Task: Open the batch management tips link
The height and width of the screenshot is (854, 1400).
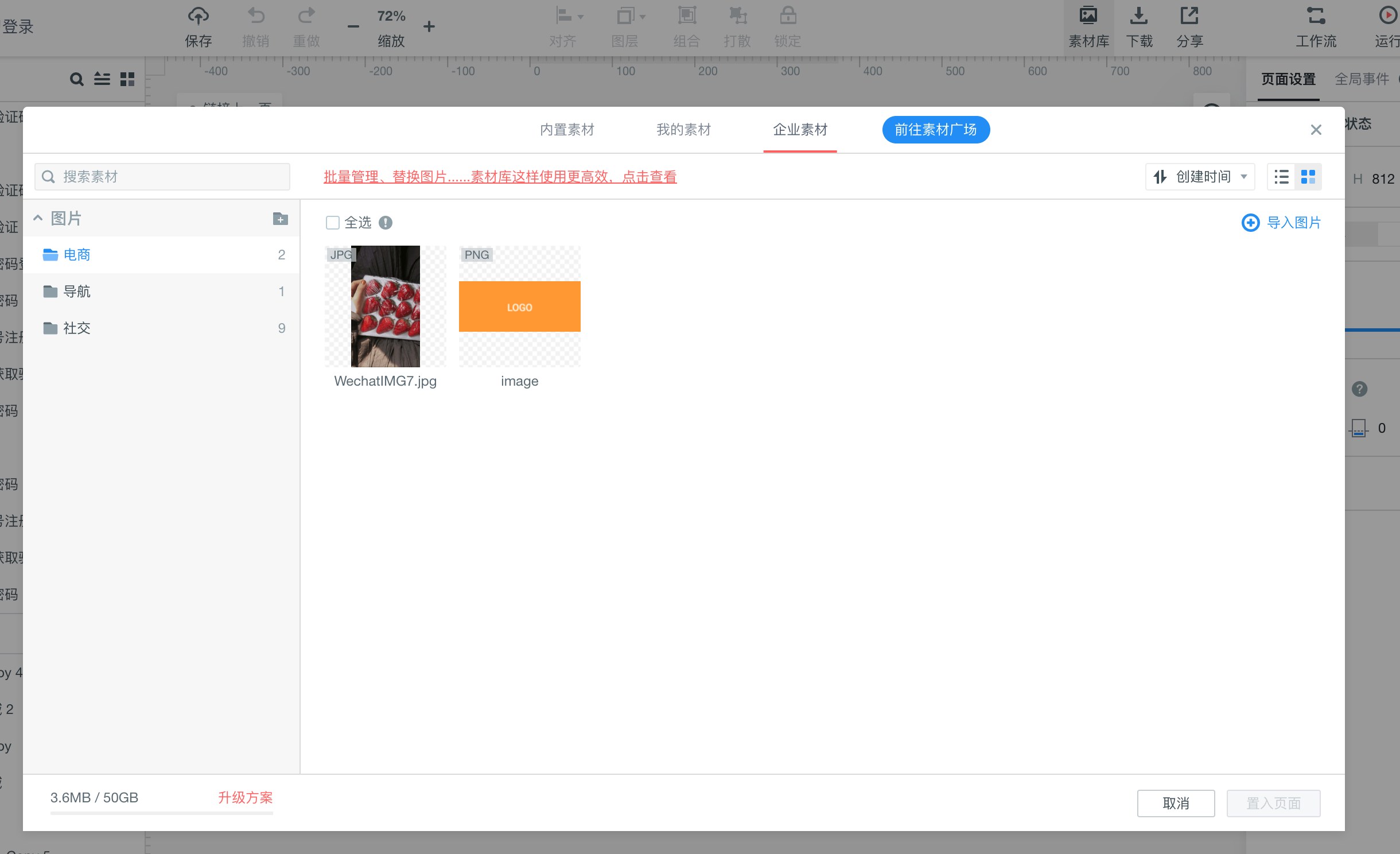Action: pyautogui.click(x=500, y=177)
